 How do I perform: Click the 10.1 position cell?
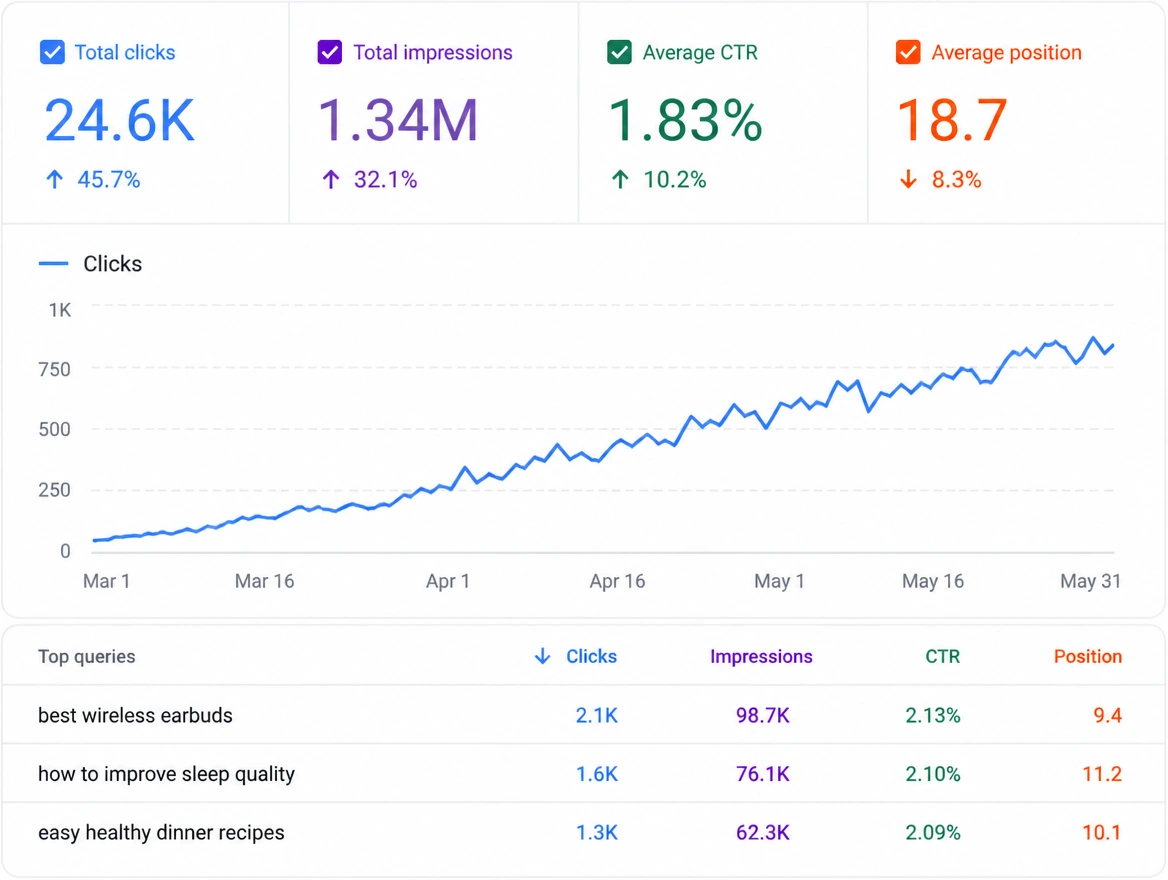[x=1102, y=832]
